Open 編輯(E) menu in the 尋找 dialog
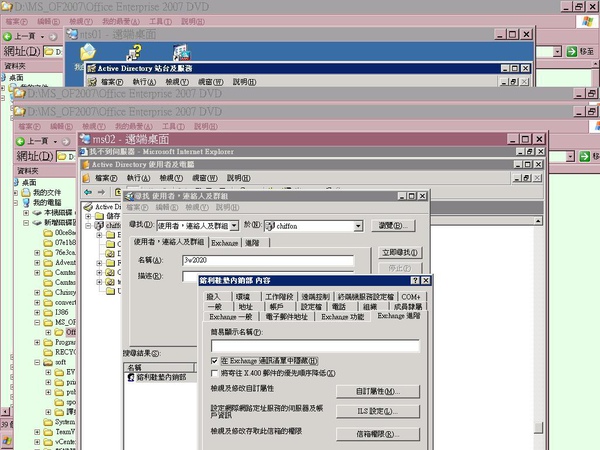This screenshot has height=450, width=600. 166,207
